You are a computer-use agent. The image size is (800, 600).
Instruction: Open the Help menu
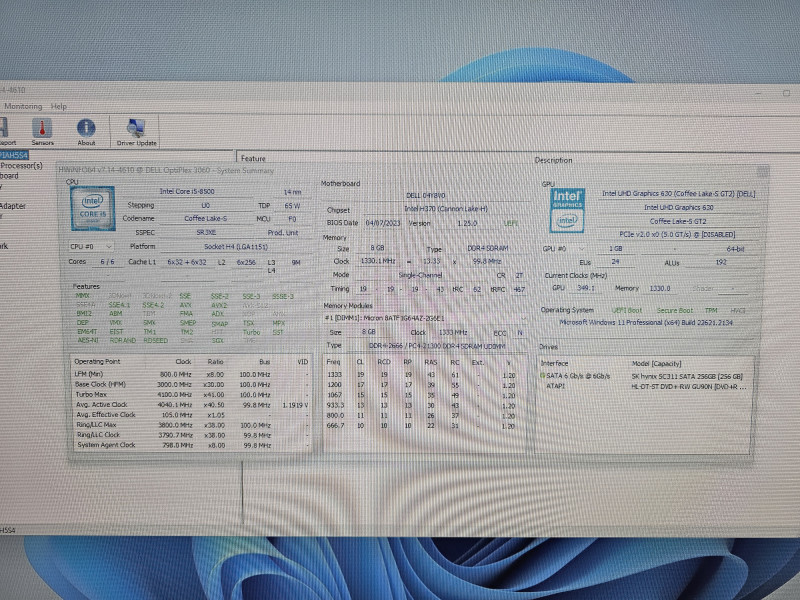tap(59, 106)
